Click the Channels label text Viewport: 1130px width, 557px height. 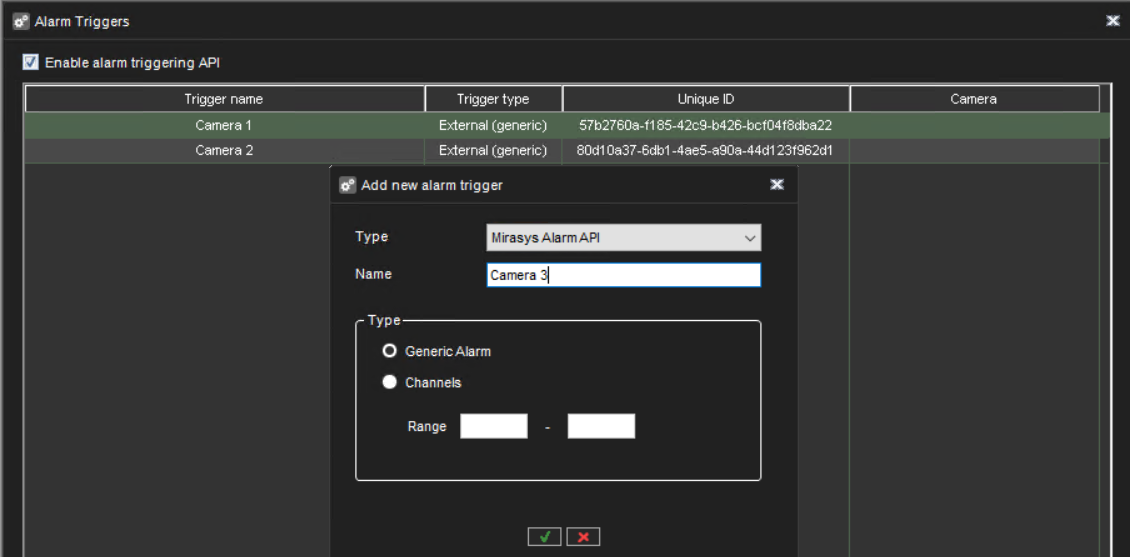[x=433, y=383]
